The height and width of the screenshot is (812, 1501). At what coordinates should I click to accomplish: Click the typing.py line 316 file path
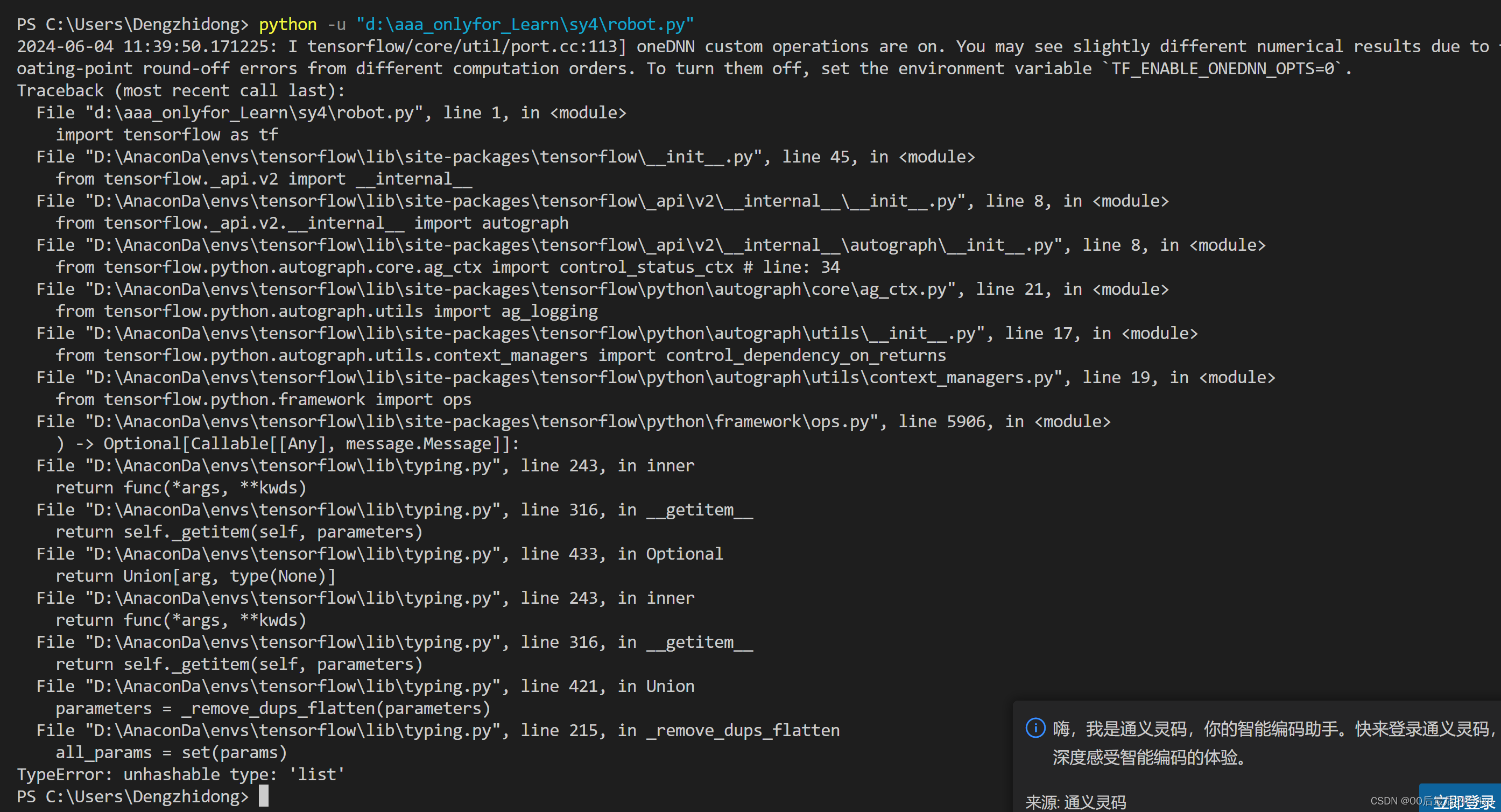(x=291, y=509)
